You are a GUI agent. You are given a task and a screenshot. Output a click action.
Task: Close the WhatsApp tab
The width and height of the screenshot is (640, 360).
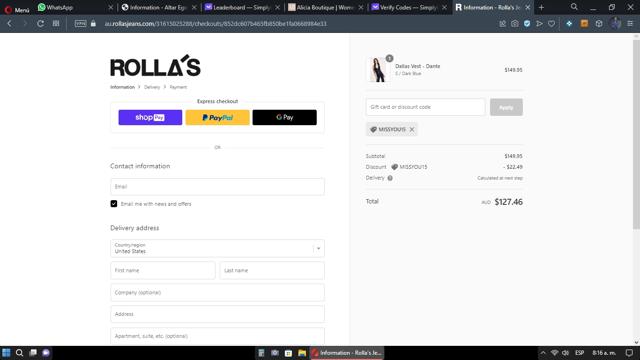point(111,7)
